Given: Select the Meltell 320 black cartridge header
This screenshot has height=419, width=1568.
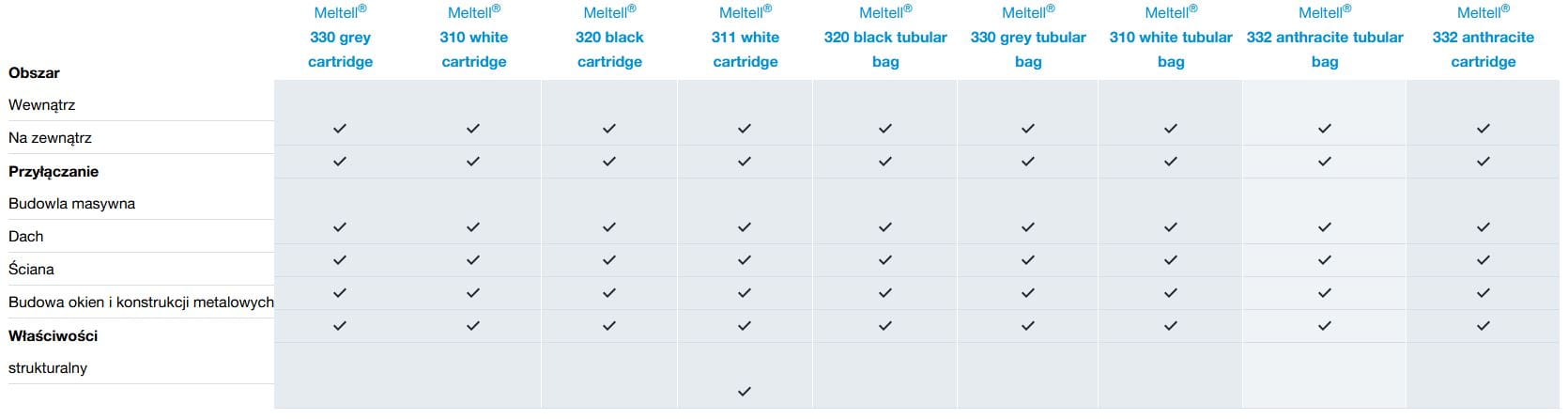Looking at the screenshot, I should coord(609,38).
